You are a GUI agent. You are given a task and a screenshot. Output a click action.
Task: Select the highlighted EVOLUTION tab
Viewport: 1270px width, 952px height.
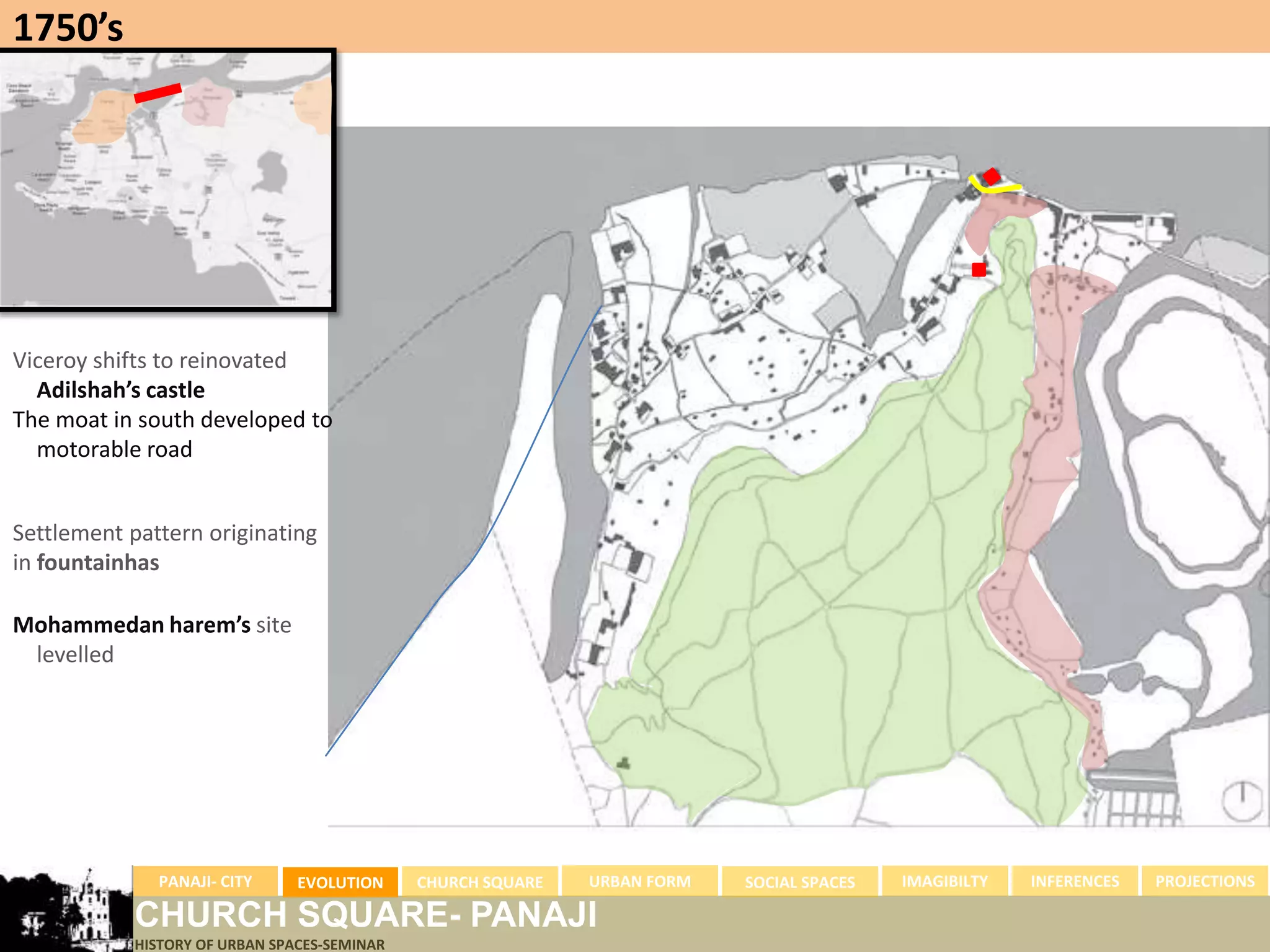click(x=340, y=882)
